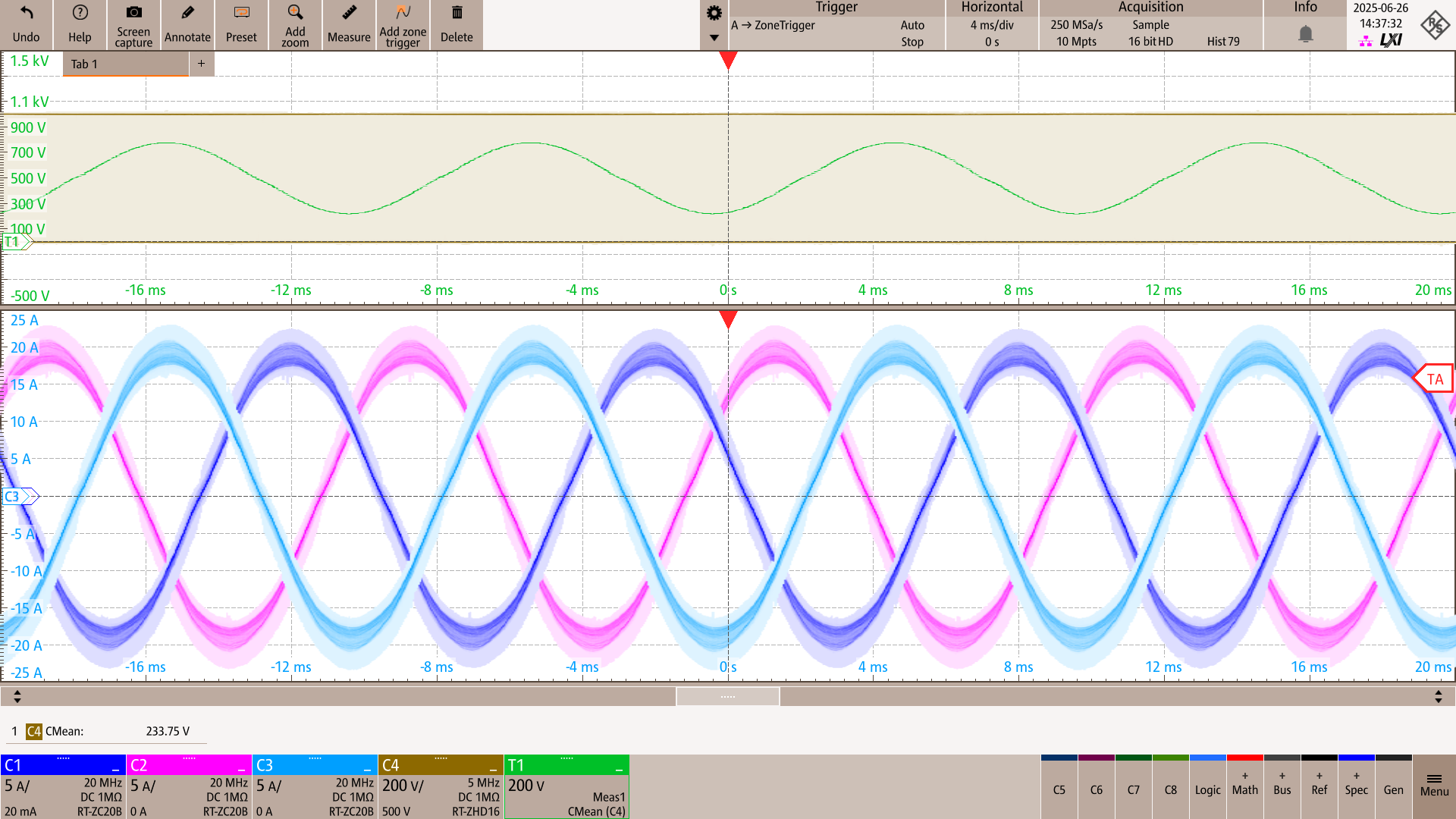Switch trigger mode to Auto

[x=912, y=25]
